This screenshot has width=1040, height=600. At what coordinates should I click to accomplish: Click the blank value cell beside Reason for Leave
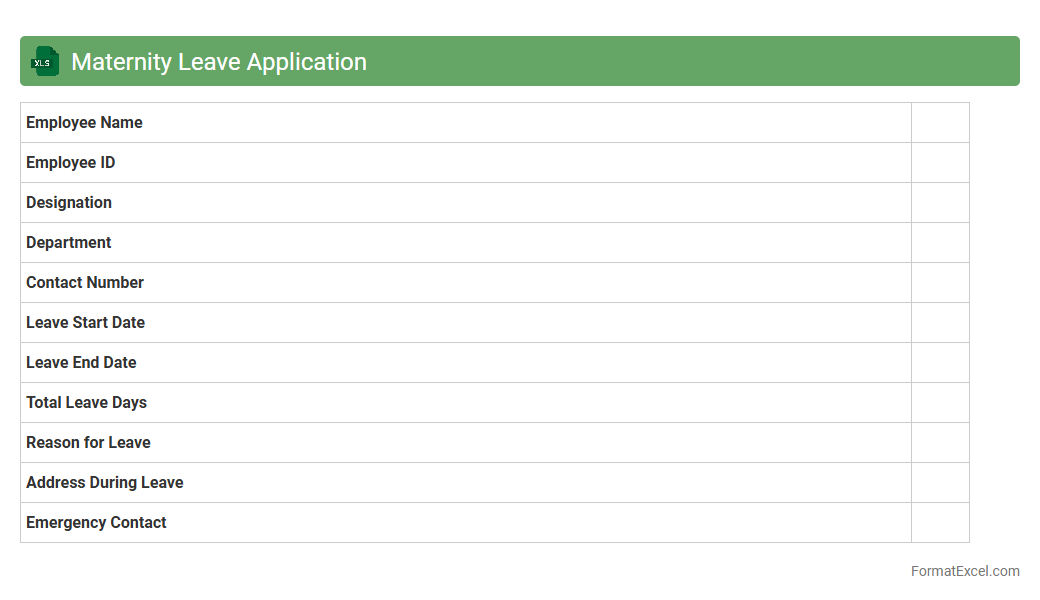940,443
